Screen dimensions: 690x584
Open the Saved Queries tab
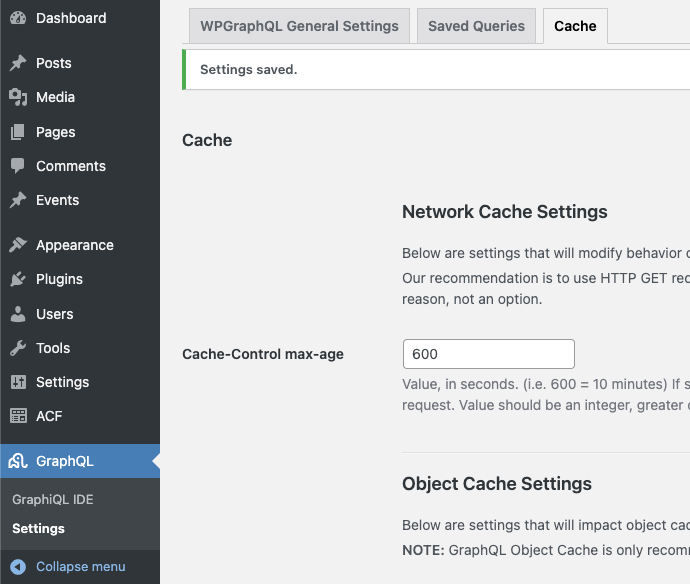coord(476,26)
